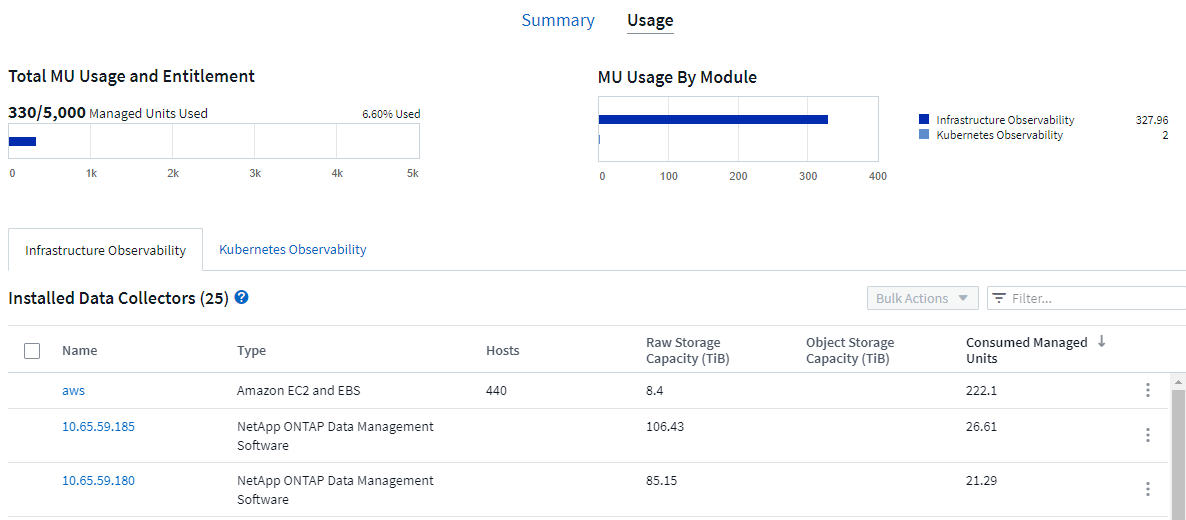Click the scrollbar up arrow in the table
The width and height of the screenshot is (1186, 520).
[x=1177, y=382]
